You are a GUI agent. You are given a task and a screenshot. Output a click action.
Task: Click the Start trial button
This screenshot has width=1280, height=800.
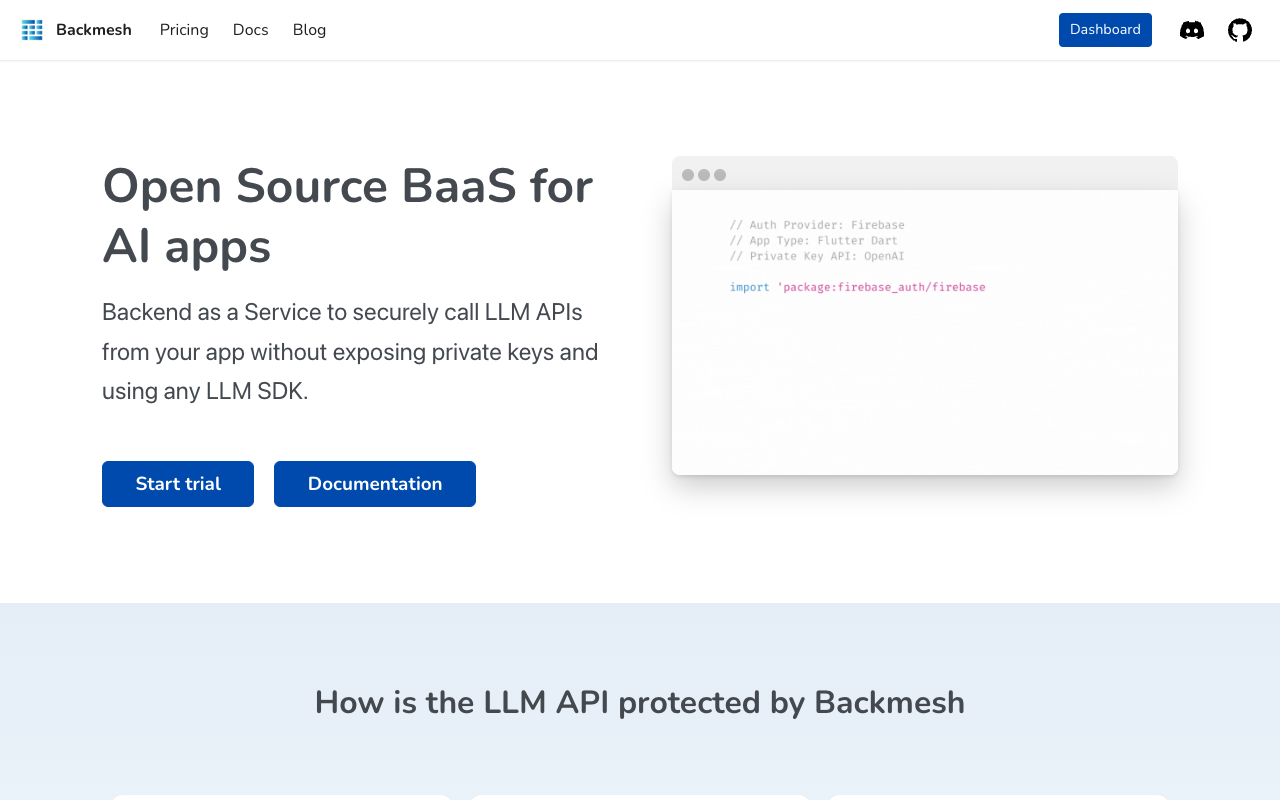(x=178, y=484)
